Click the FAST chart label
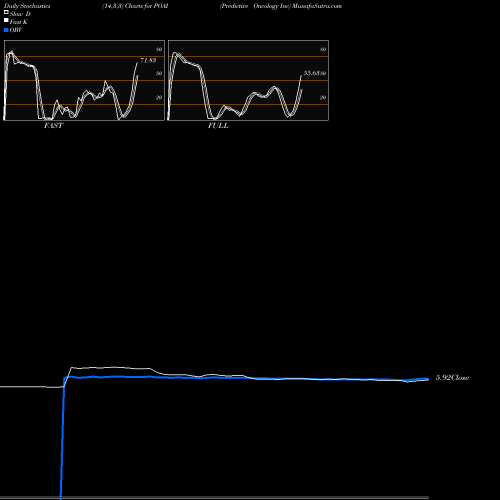The width and height of the screenshot is (500, 500). [x=53, y=126]
